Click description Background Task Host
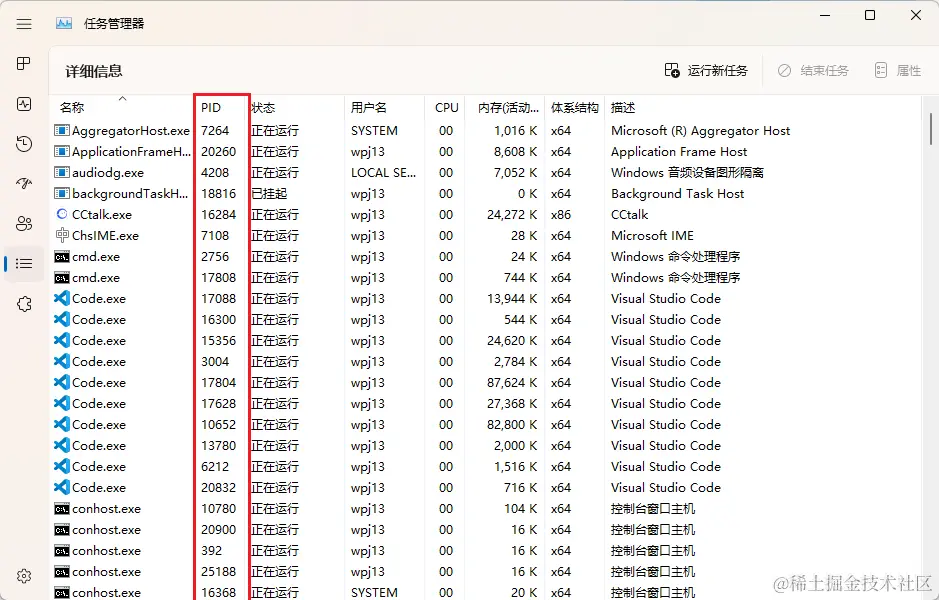The image size is (939, 600). coord(677,193)
